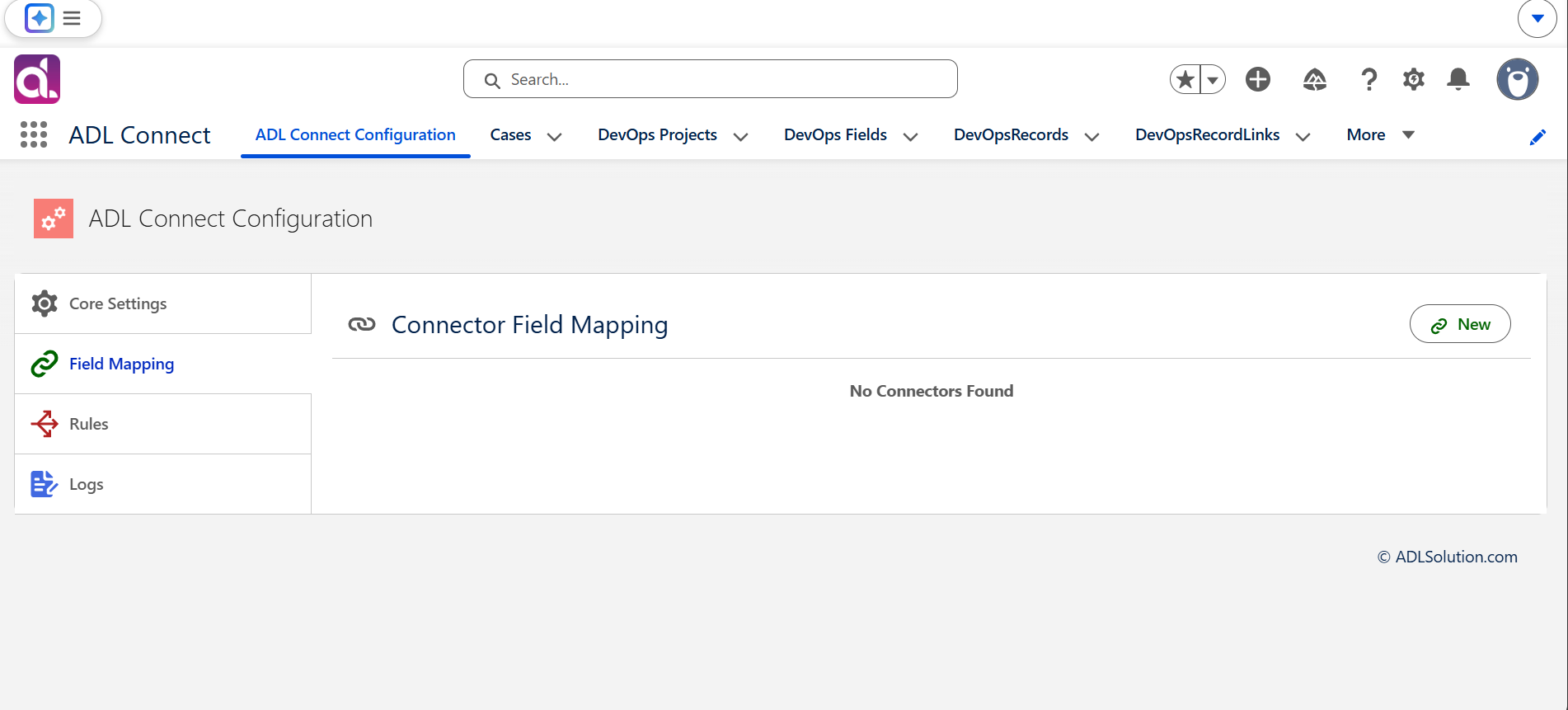This screenshot has height=710, width=1568.
Task: Click the ADL purple logo
Action: pos(37,79)
